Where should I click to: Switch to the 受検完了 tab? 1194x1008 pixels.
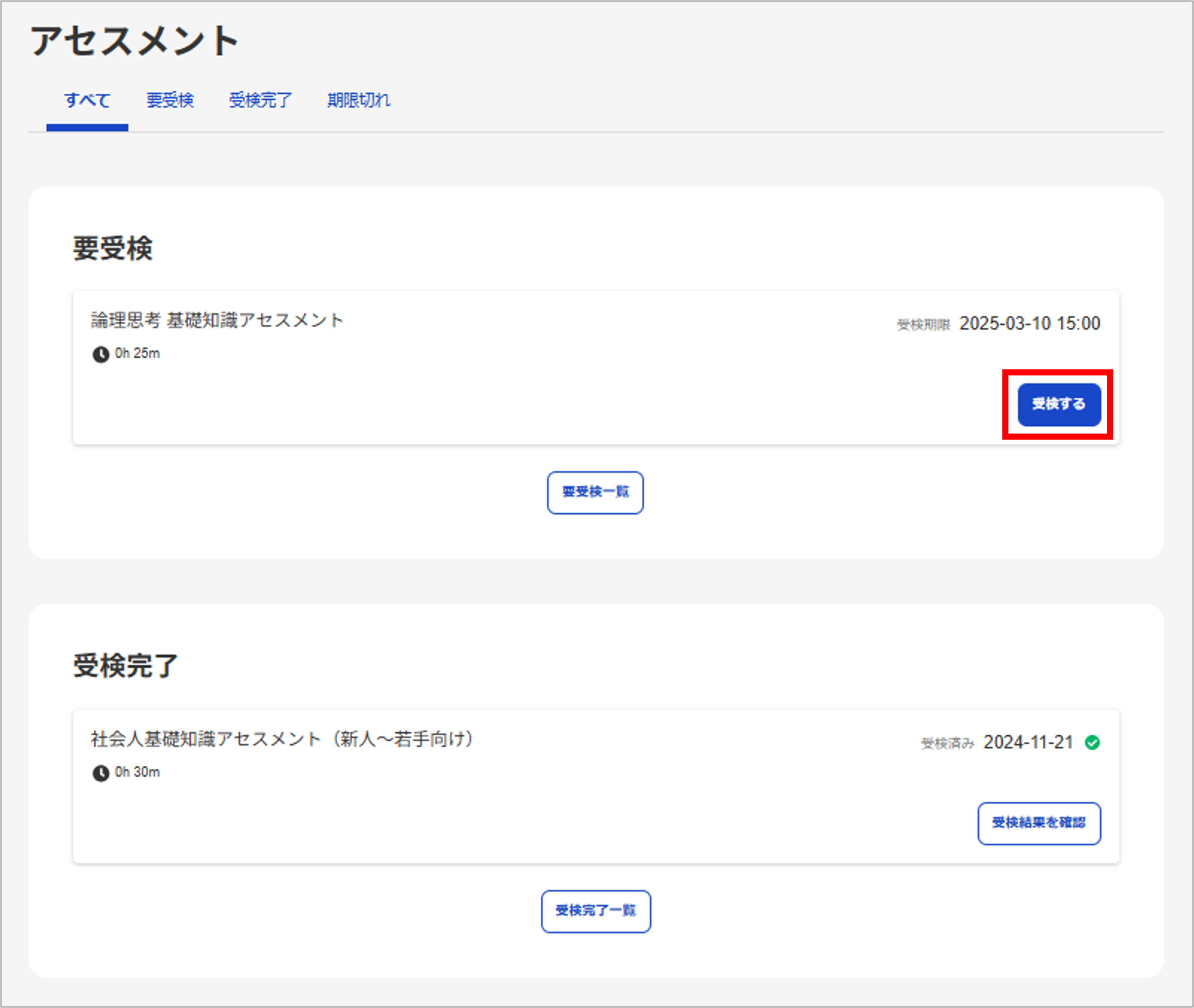tap(260, 101)
